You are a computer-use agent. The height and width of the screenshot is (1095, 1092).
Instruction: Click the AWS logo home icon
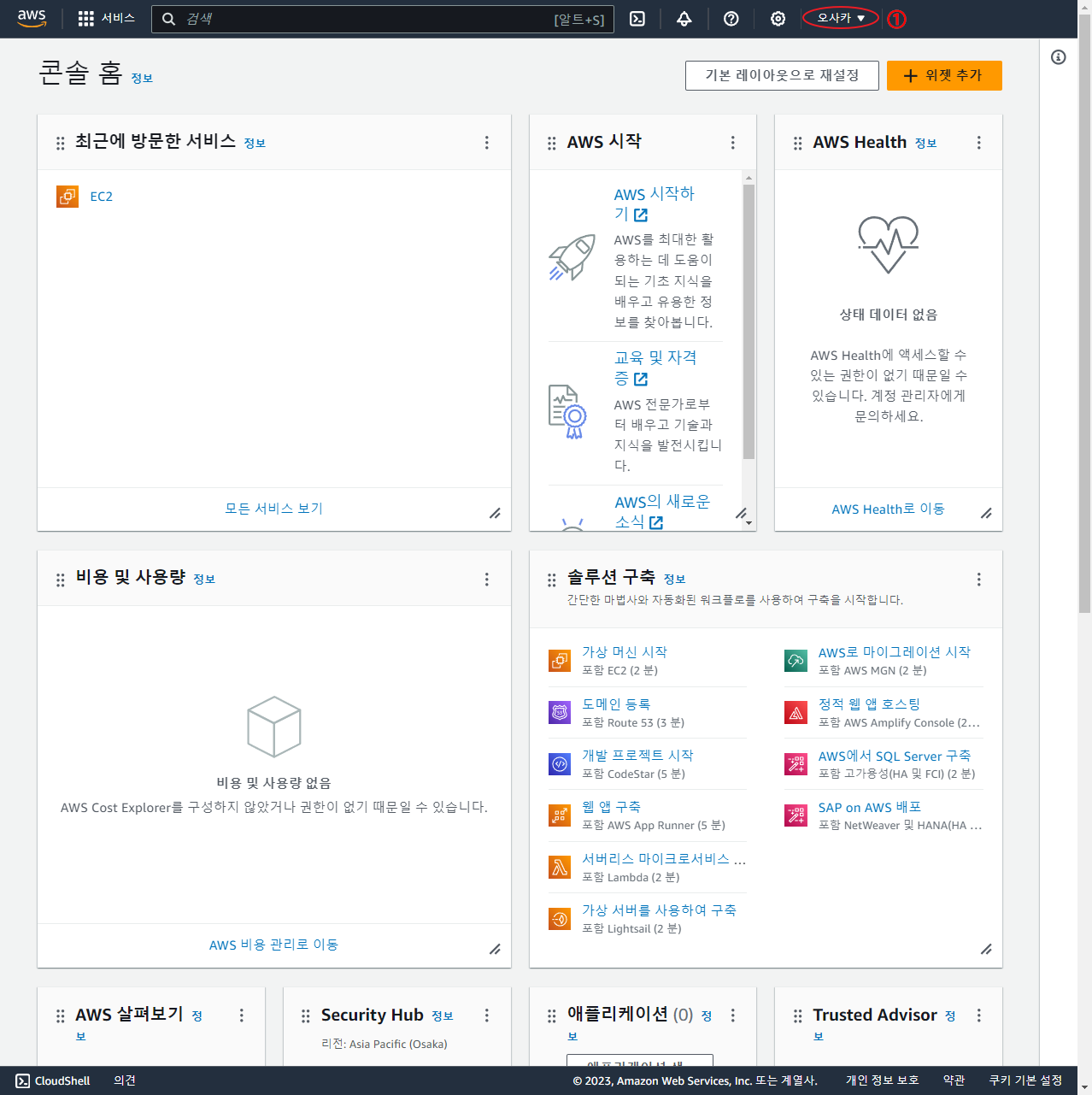click(32, 18)
